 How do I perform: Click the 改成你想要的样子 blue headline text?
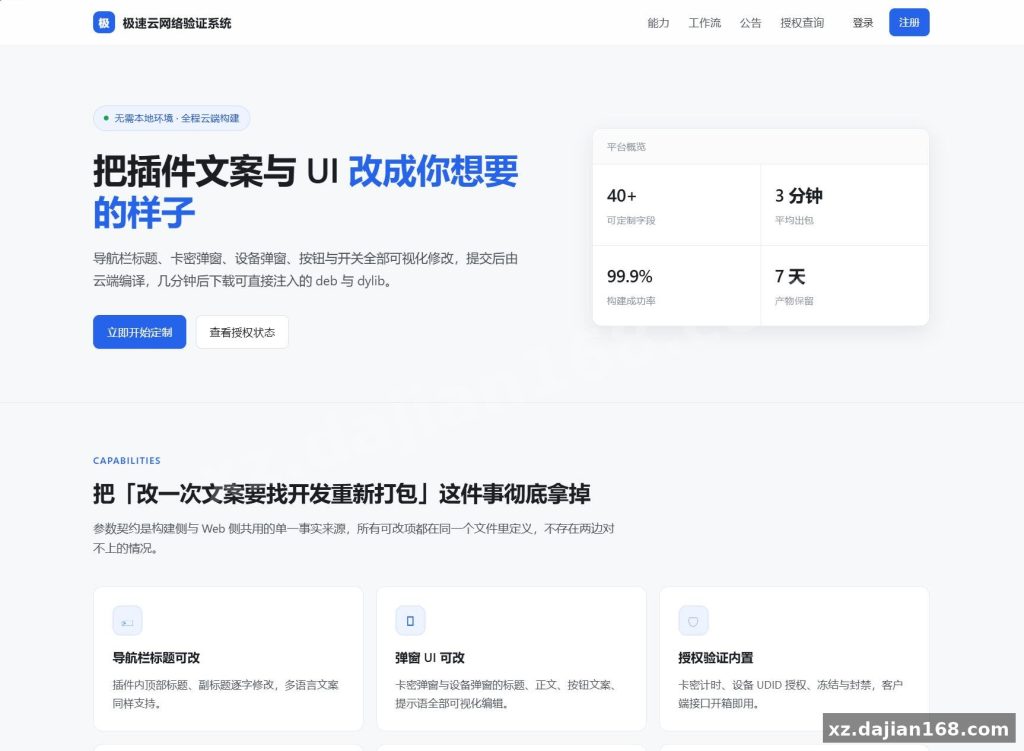[306, 192]
